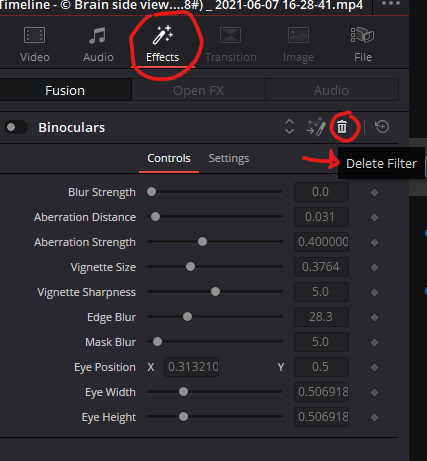Open the File inspector camera icon
427x461 pixels.
362,35
